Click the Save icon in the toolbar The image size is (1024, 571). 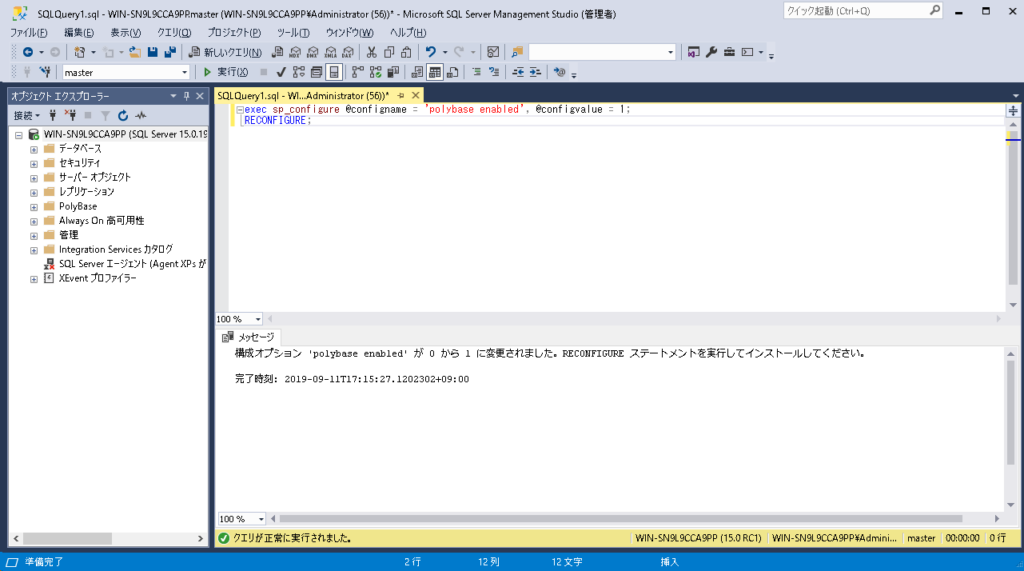(x=153, y=52)
